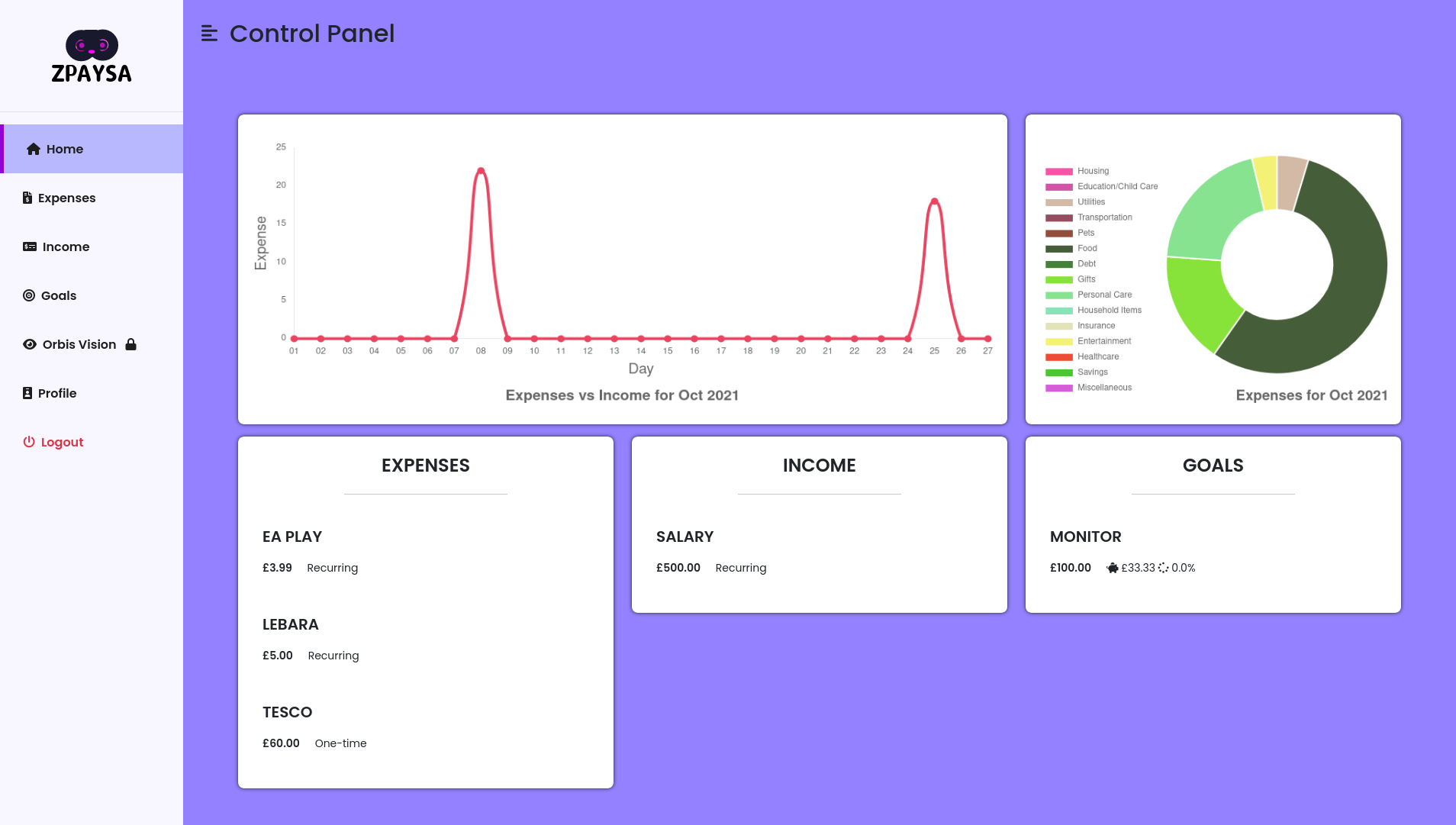The height and width of the screenshot is (825, 1456).
Task: Toggle the Education/Child Care legend swatch
Action: tap(1058, 187)
